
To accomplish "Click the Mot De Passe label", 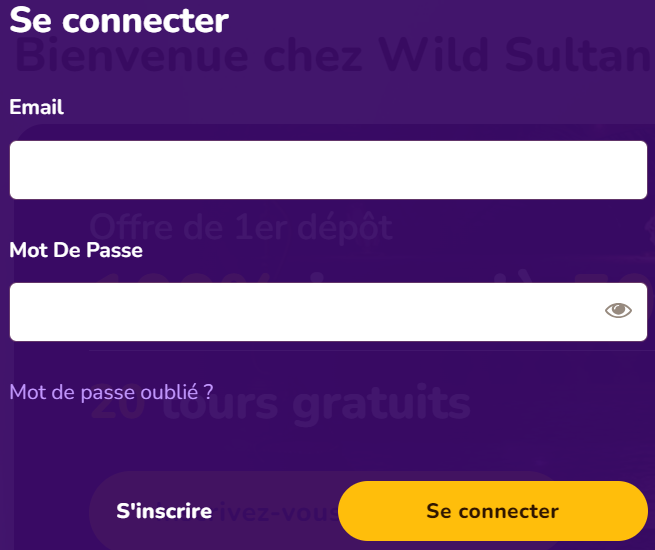I will [76, 250].
